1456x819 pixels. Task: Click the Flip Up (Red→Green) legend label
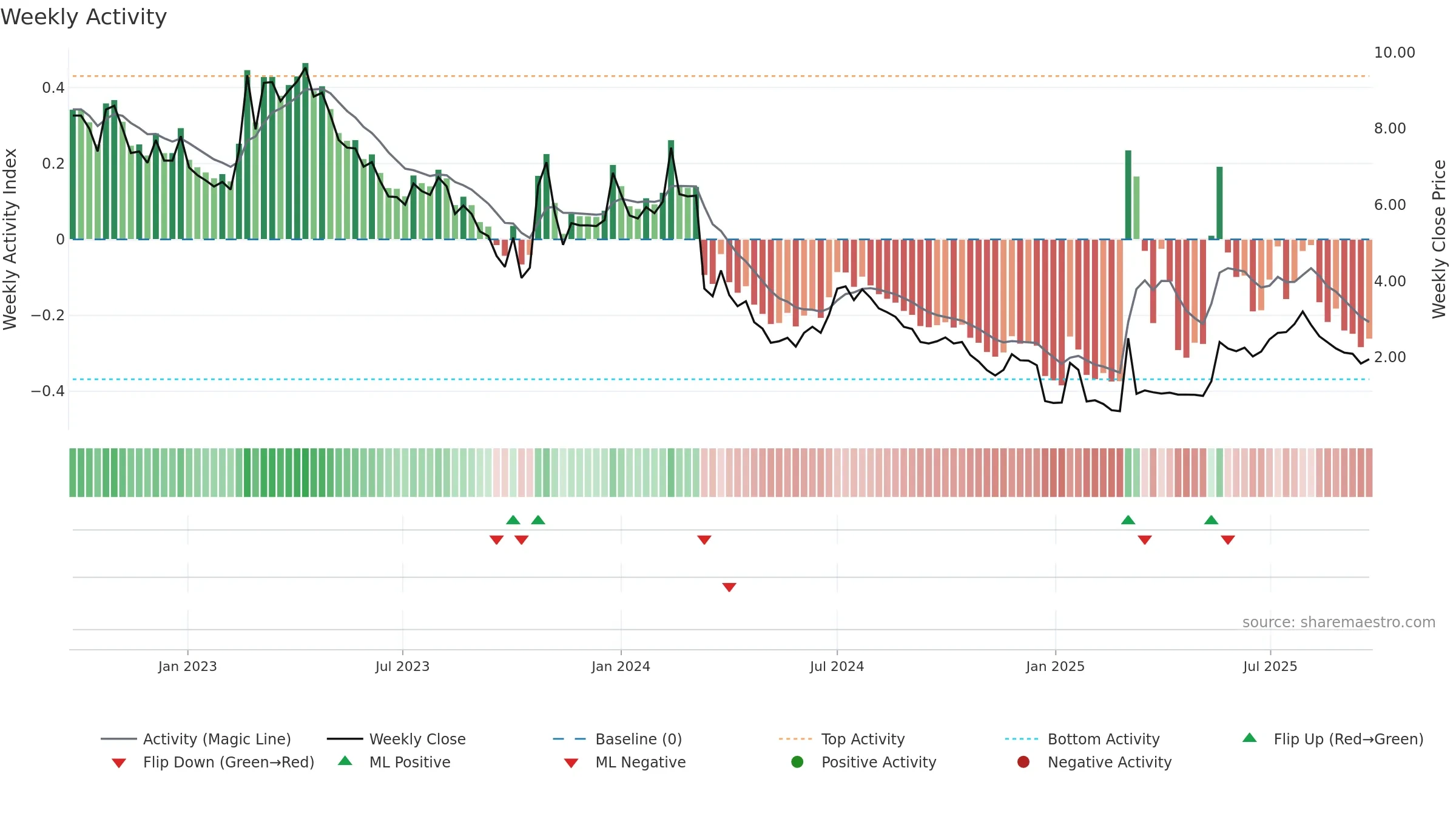(1348, 739)
